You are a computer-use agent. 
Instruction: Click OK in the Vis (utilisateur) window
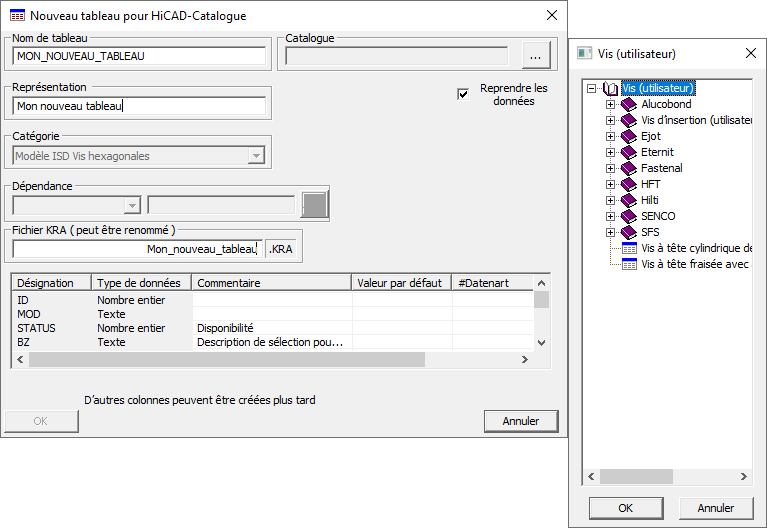tap(626, 508)
